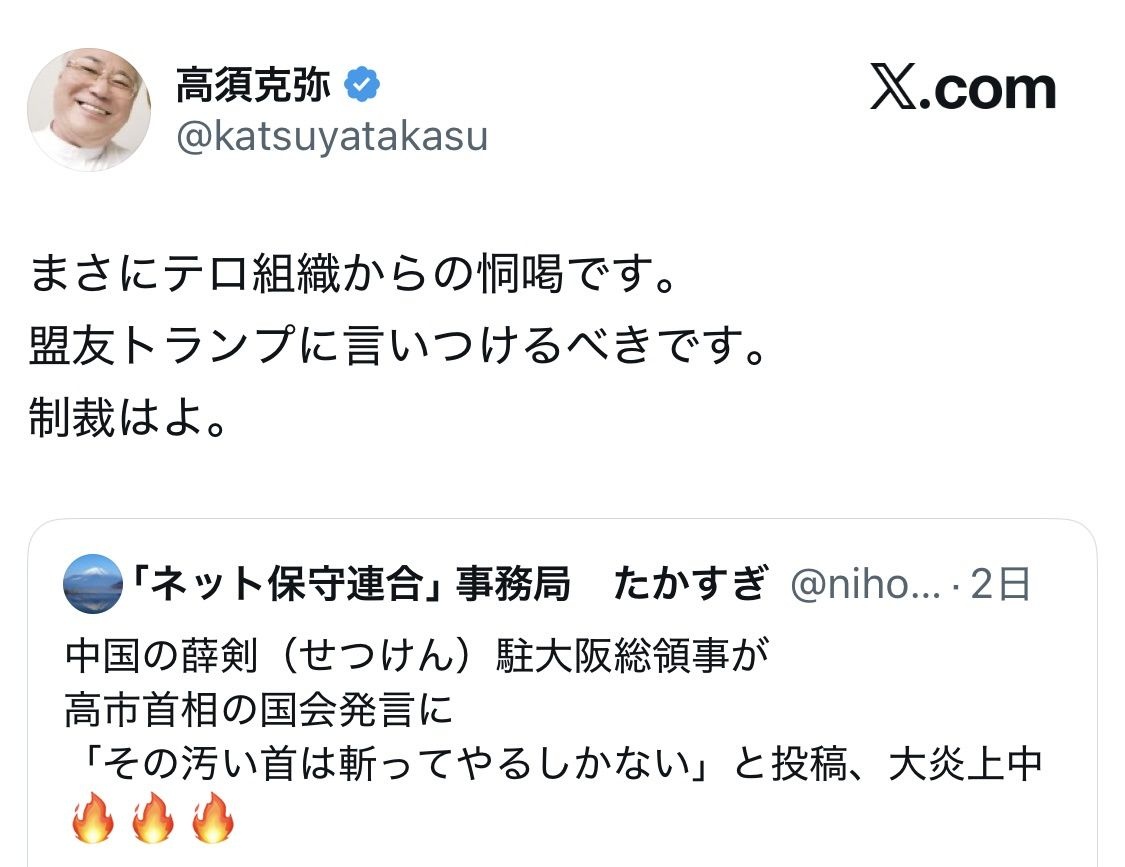Image resolution: width=1125 pixels, height=867 pixels.
Task: Click the line 制裁はよ。
Action: tap(129, 420)
